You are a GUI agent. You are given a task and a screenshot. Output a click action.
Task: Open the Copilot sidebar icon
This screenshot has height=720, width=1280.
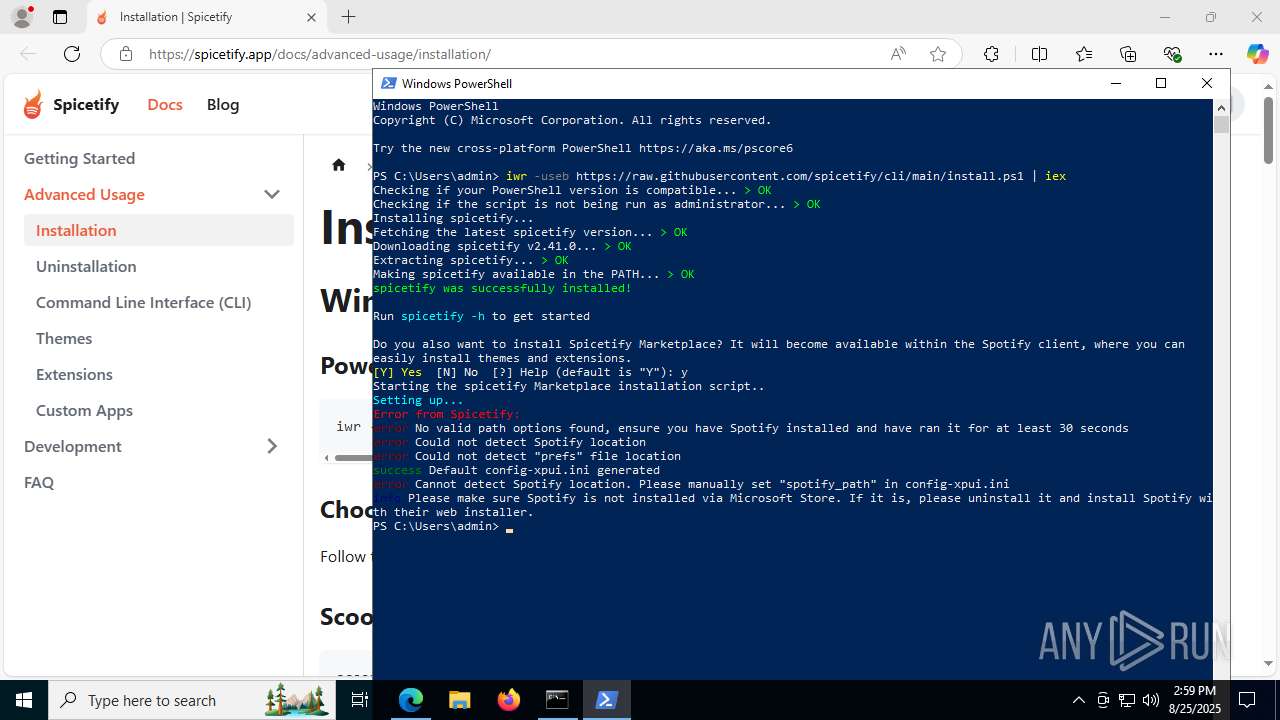(x=1257, y=54)
